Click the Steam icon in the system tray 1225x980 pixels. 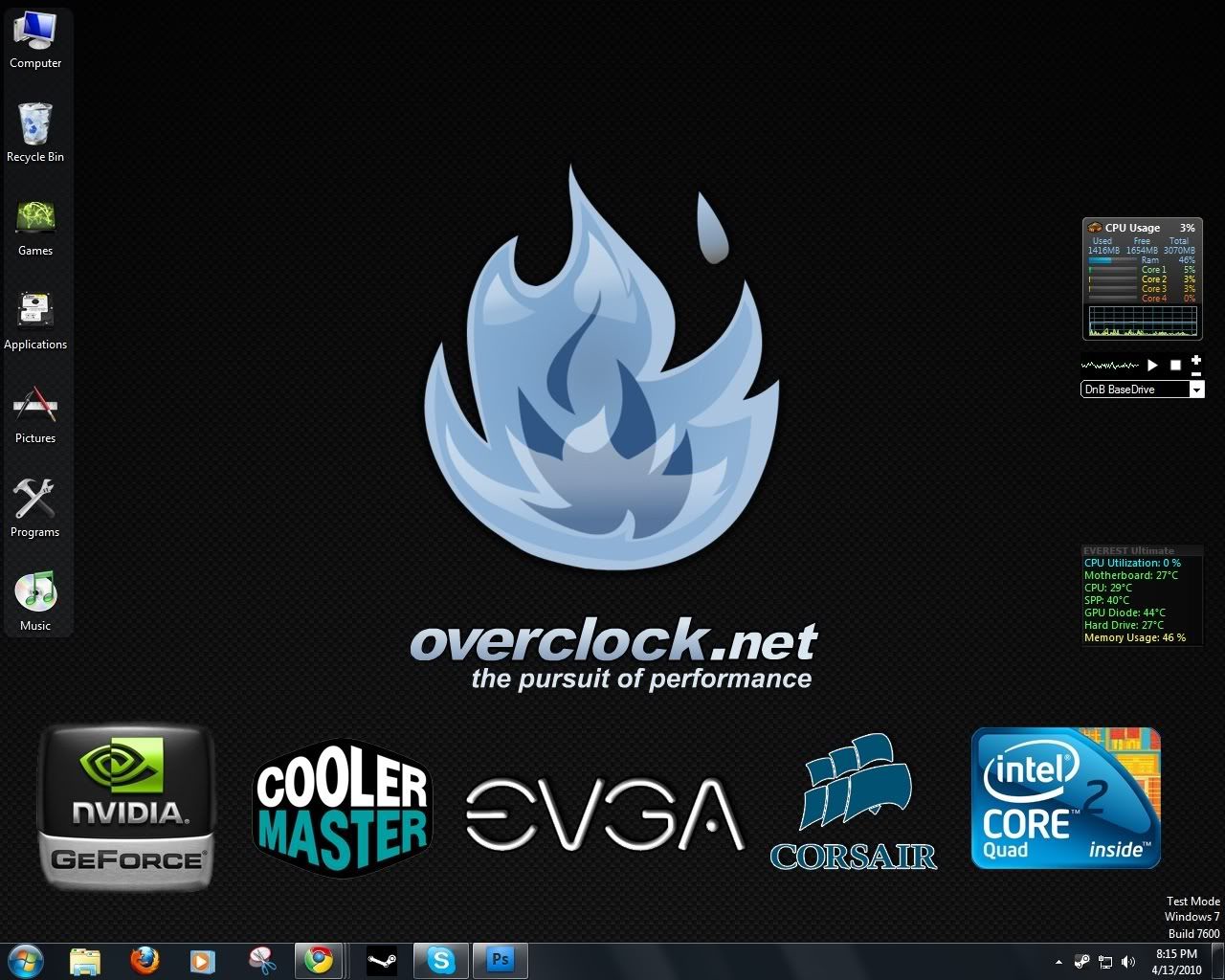pos(1082,962)
